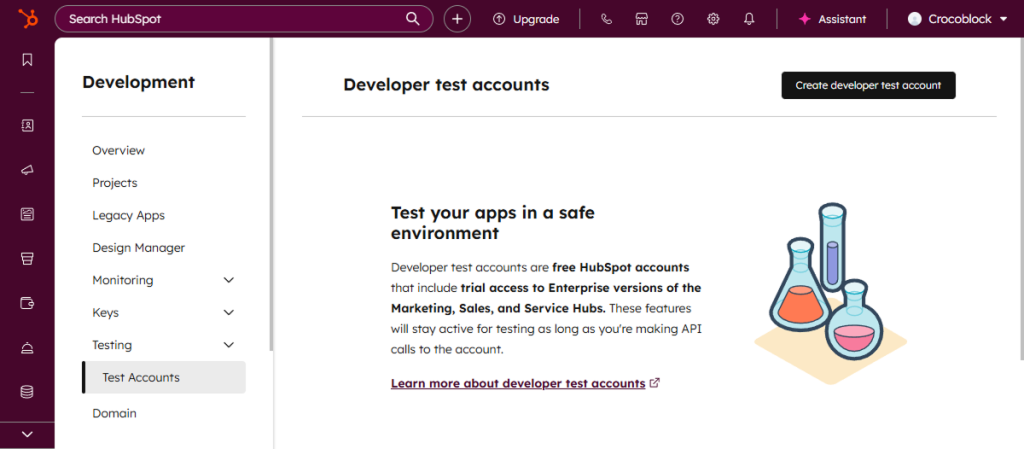Click the Crocoblock account avatar
The width and height of the screenshot is (1024, 449).
point(914,19)
